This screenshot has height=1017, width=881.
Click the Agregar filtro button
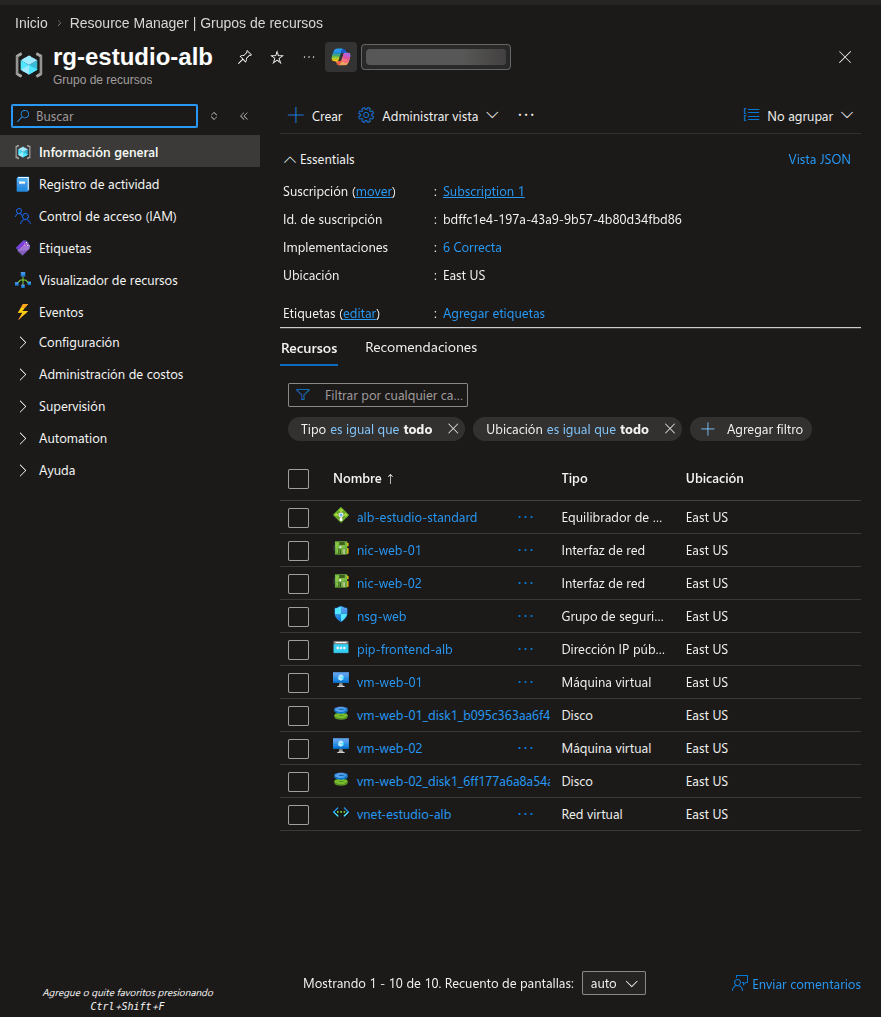click(751, 429)
